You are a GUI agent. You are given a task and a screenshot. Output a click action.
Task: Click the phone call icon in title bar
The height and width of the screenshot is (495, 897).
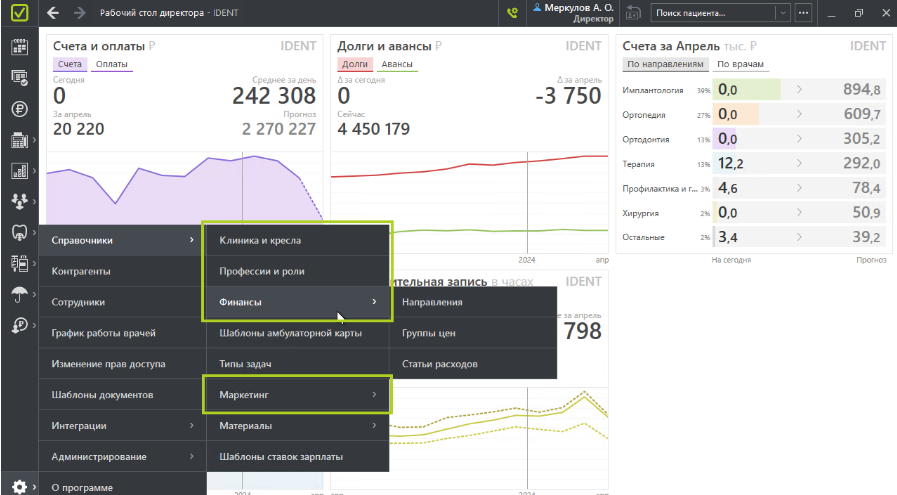513,13
